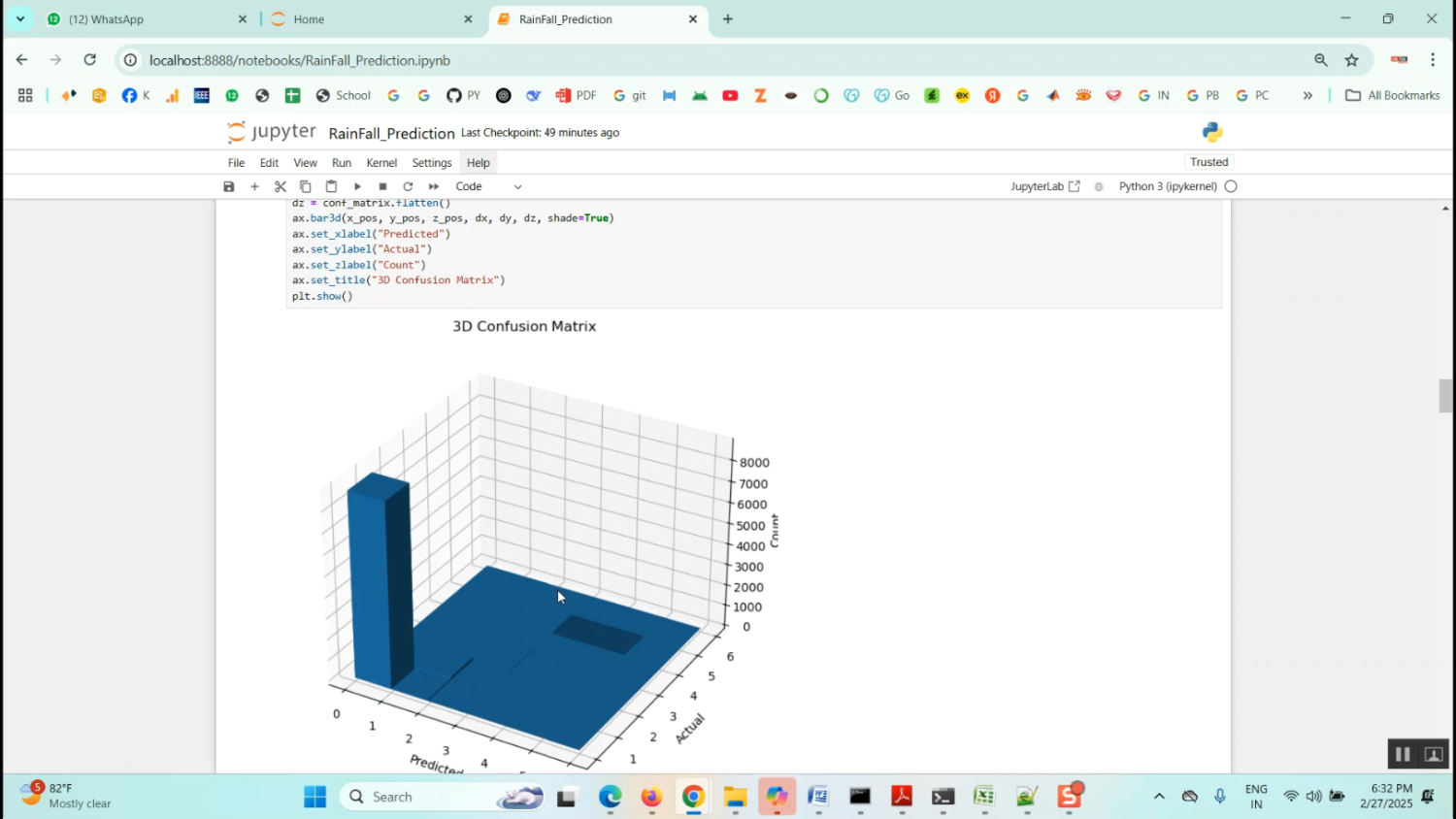Cut the selected cells
1456x819 pixels.
point(280,185)
